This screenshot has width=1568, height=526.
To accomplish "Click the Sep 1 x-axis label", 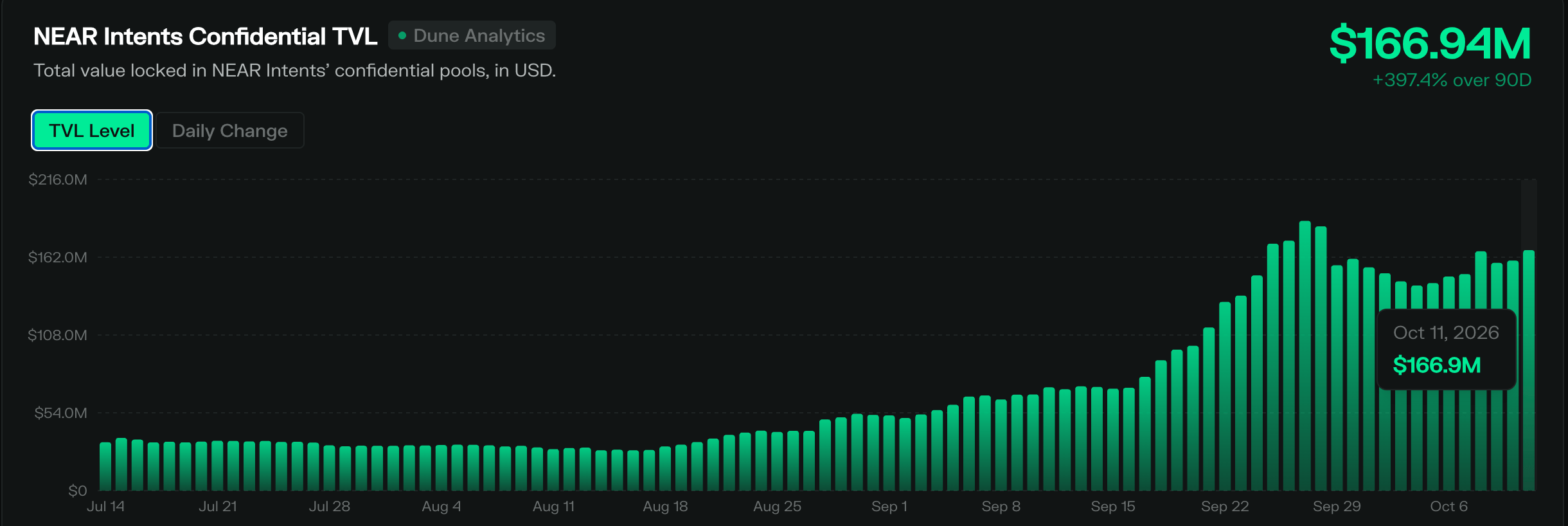I will [889, 507].
